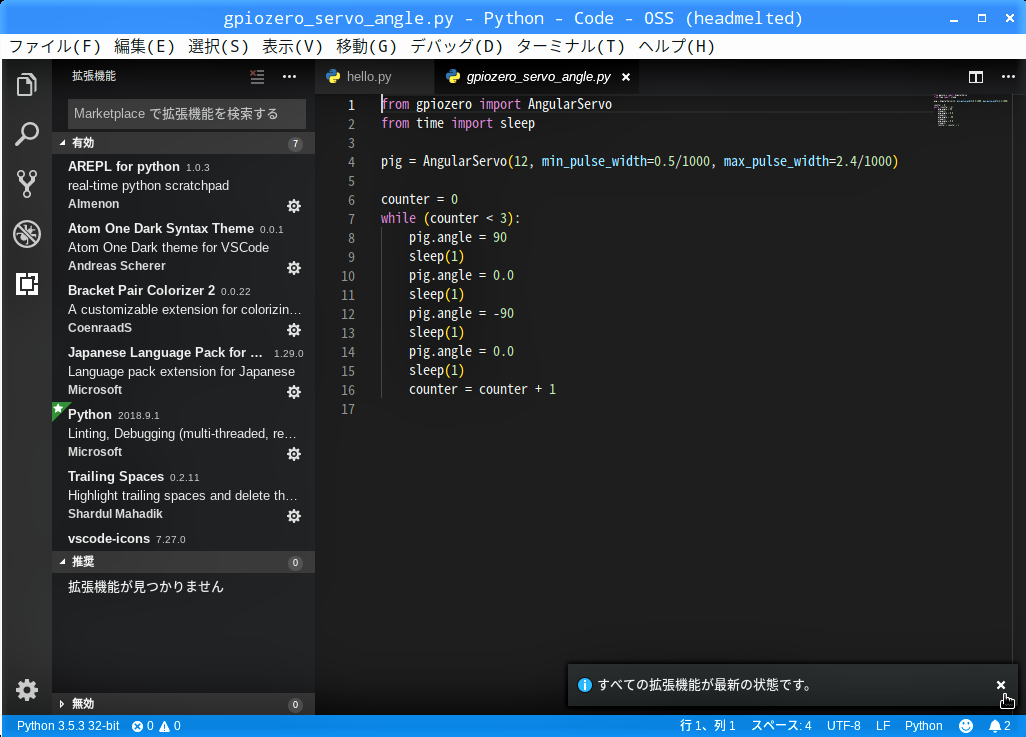Image resolution: width=1026 pixels, height=737 pixels.
Task: Click the Python star badge on extension
Action: (58, 409)
